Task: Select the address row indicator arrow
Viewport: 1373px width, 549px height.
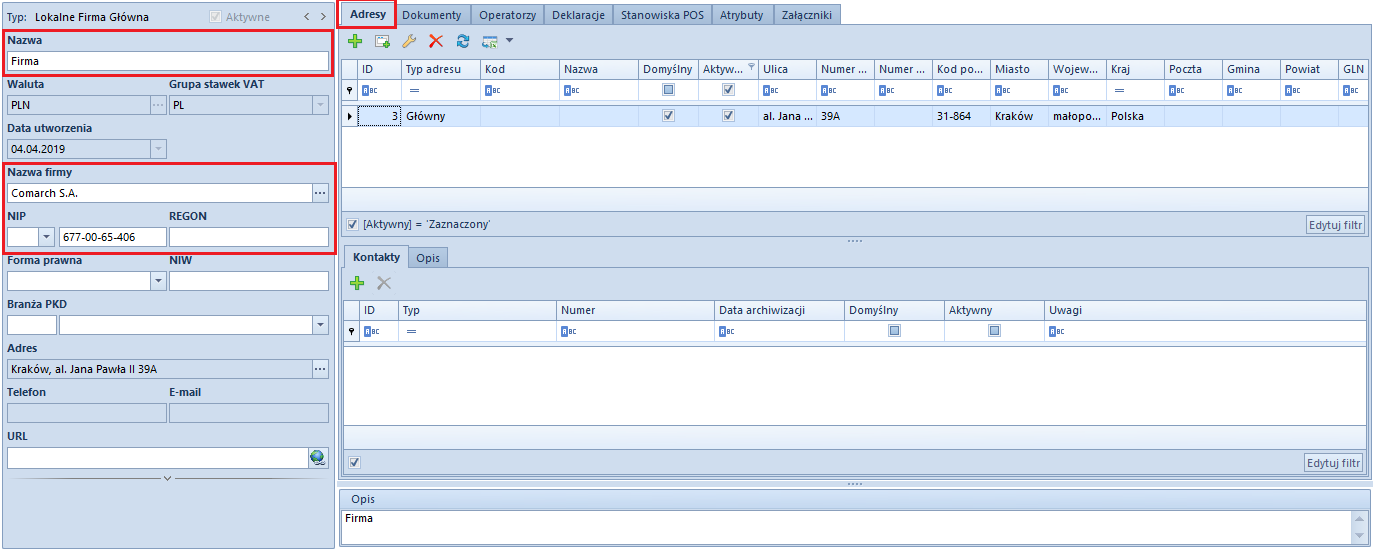Action: pos(349,116)
